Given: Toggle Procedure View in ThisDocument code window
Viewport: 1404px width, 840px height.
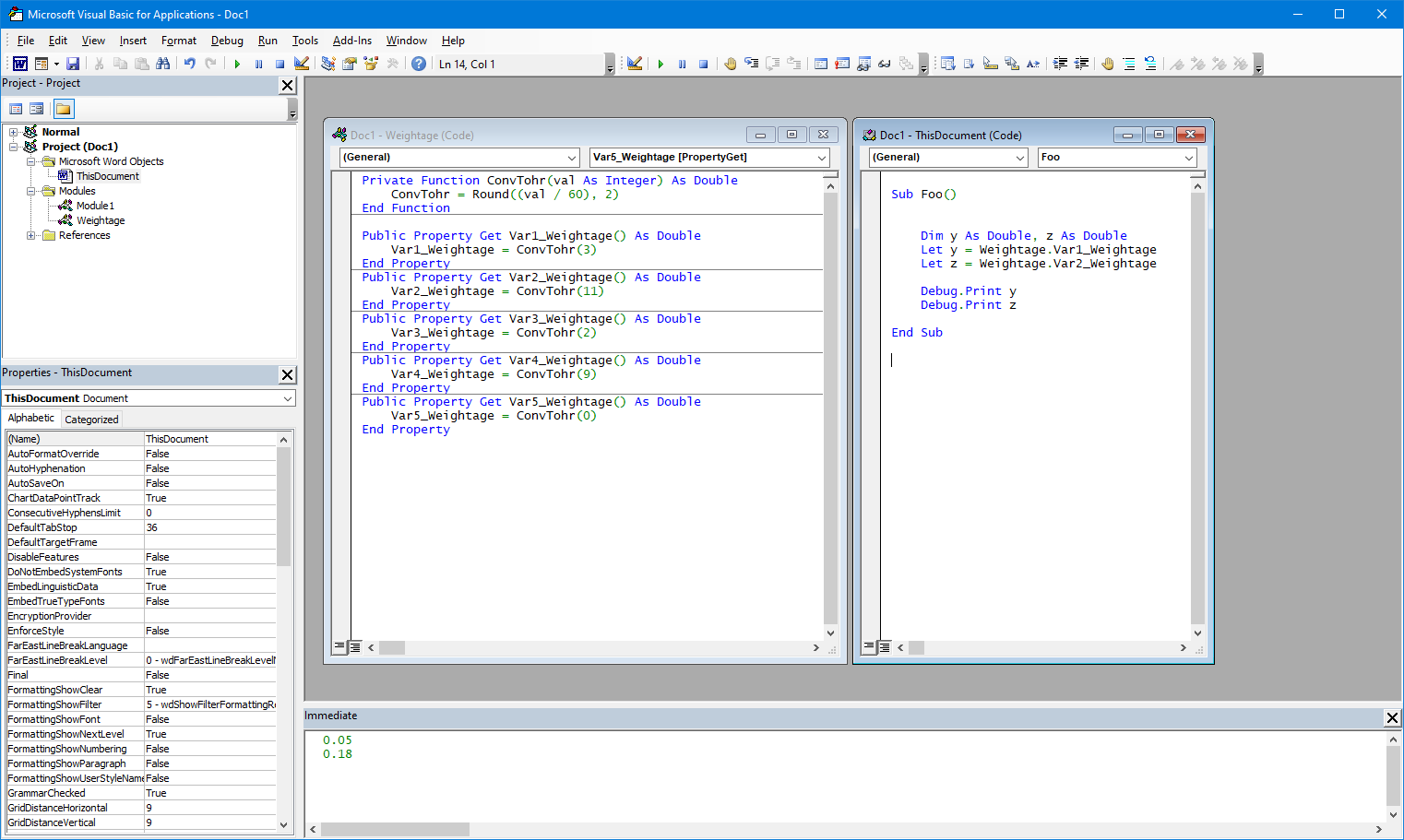Looking at the screenshot, I should [869, 647].
